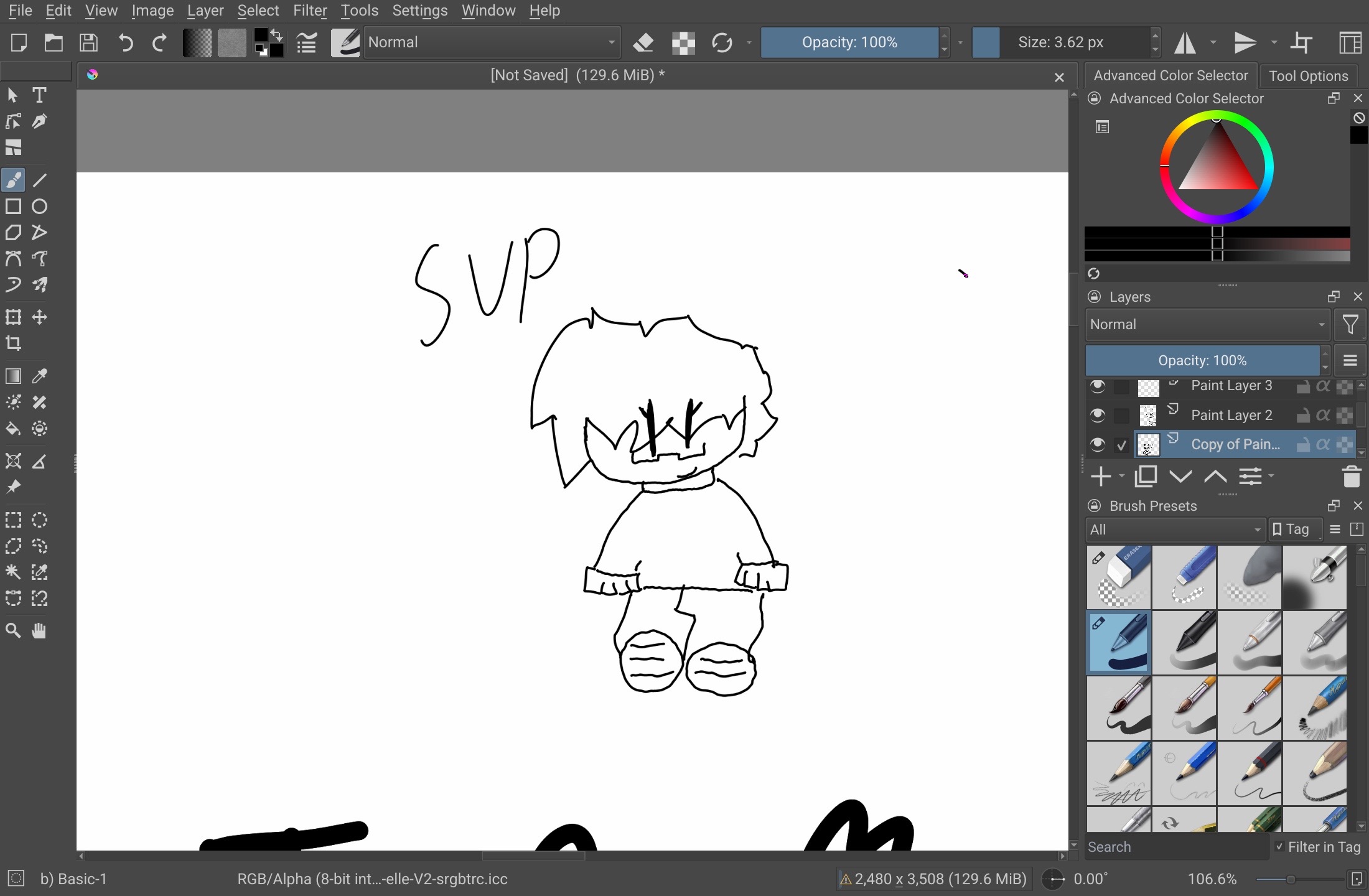1369x896 pixels.
Task: Open the horizontal mirror tool dropdown arrow
Action: coord(1213,42)
